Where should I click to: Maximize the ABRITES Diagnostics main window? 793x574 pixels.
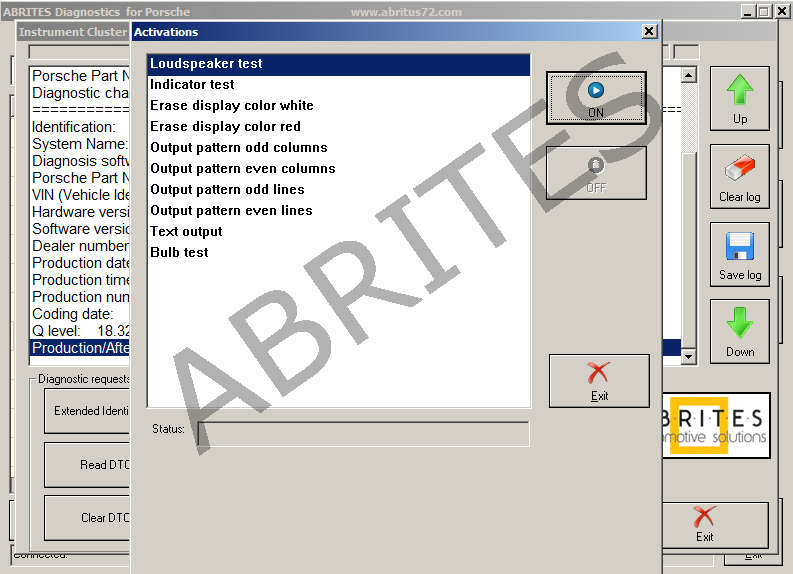click(765, 11)
